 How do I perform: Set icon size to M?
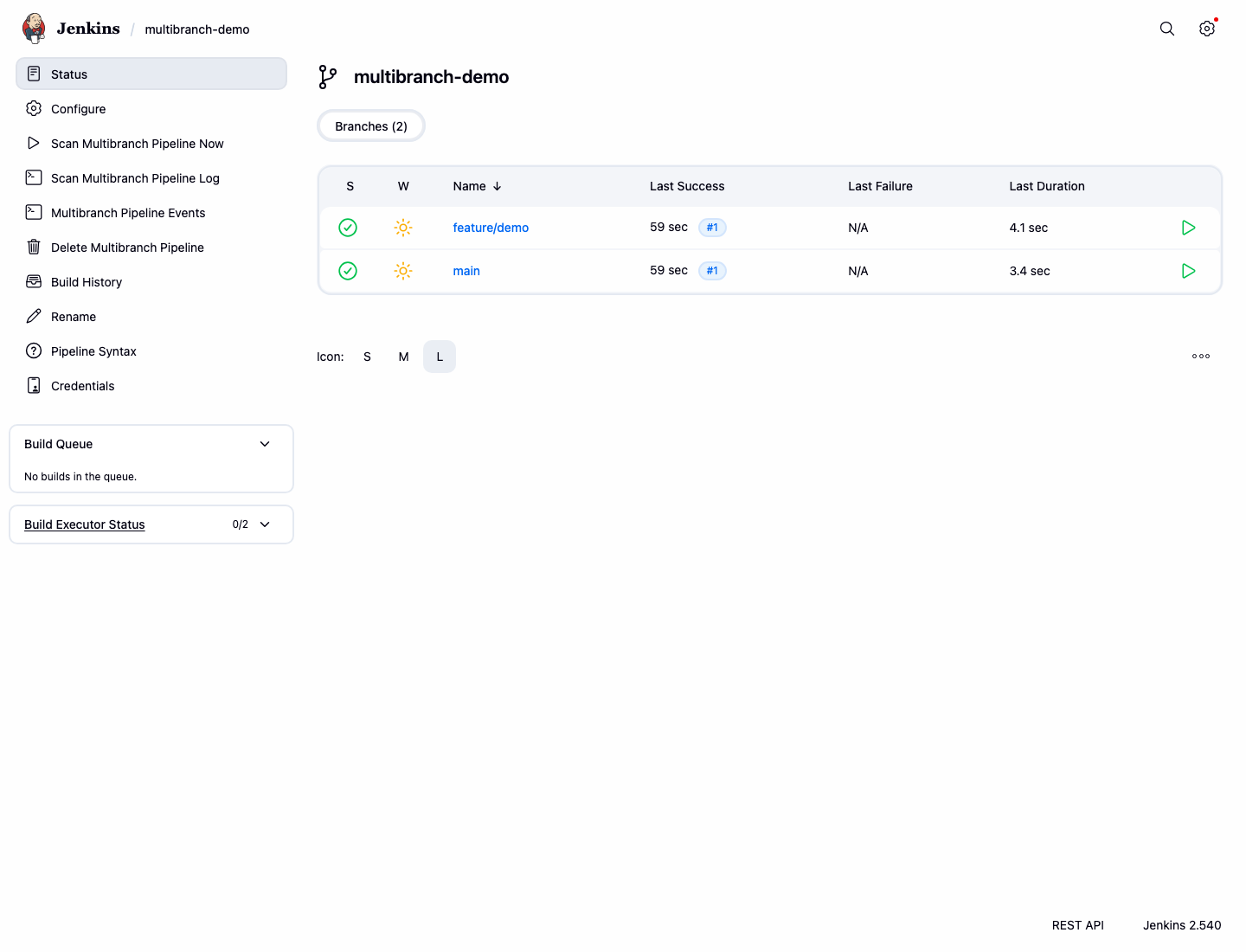[403, 357]
